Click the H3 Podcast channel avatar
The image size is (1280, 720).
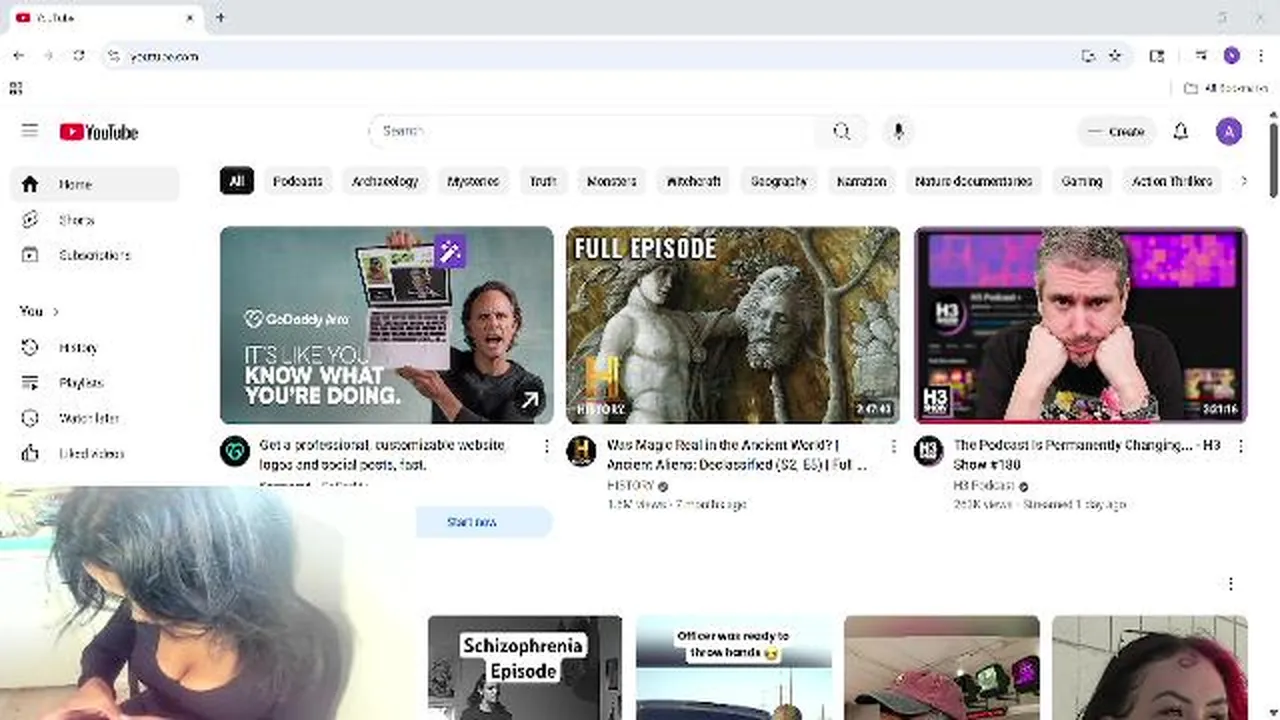(x=928, y=451)
